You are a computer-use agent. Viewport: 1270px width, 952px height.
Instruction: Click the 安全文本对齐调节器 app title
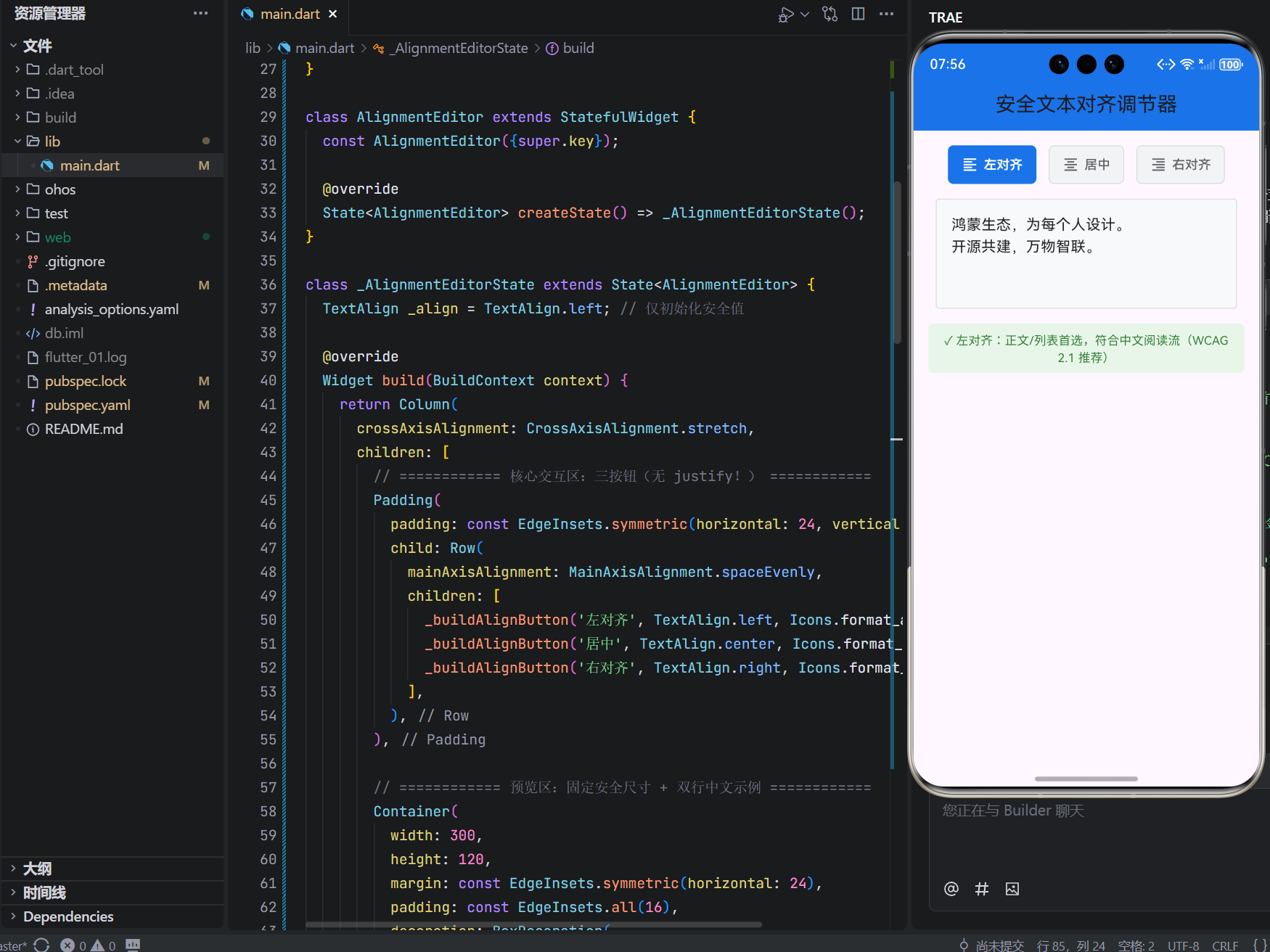pyautogui.click(x=1086, y=104)
